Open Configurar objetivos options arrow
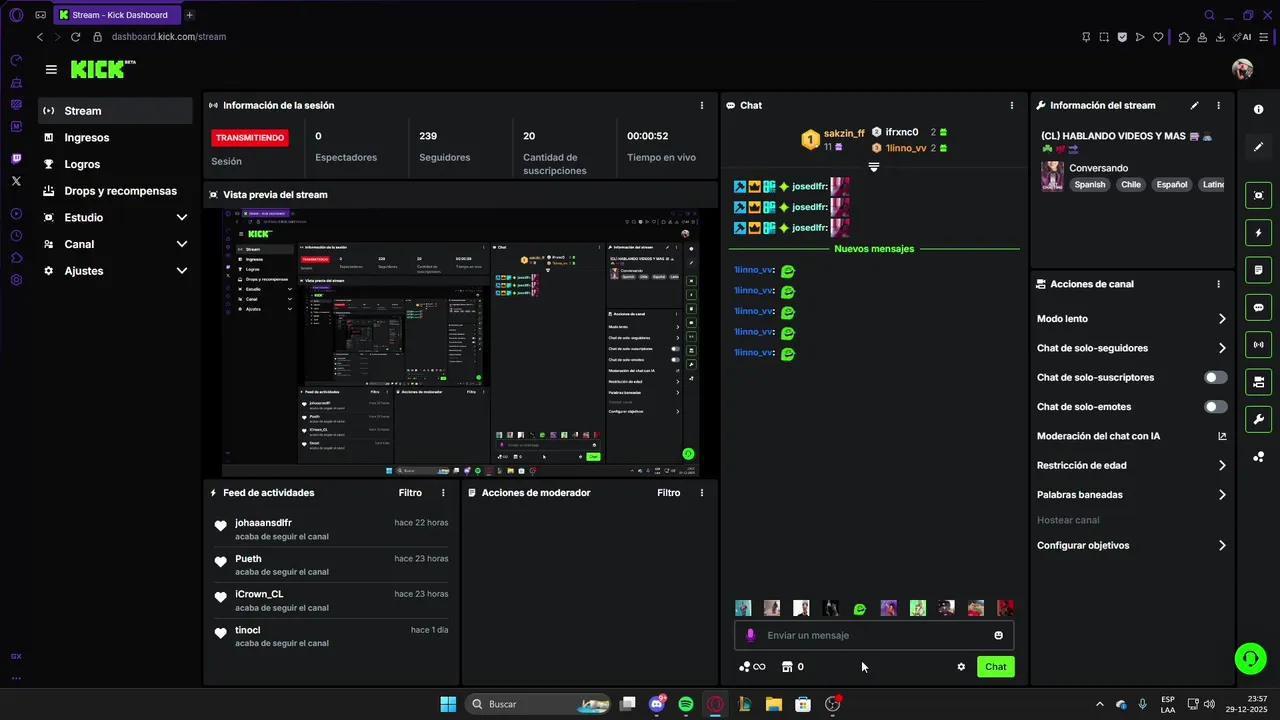 tap(1222, 546)
